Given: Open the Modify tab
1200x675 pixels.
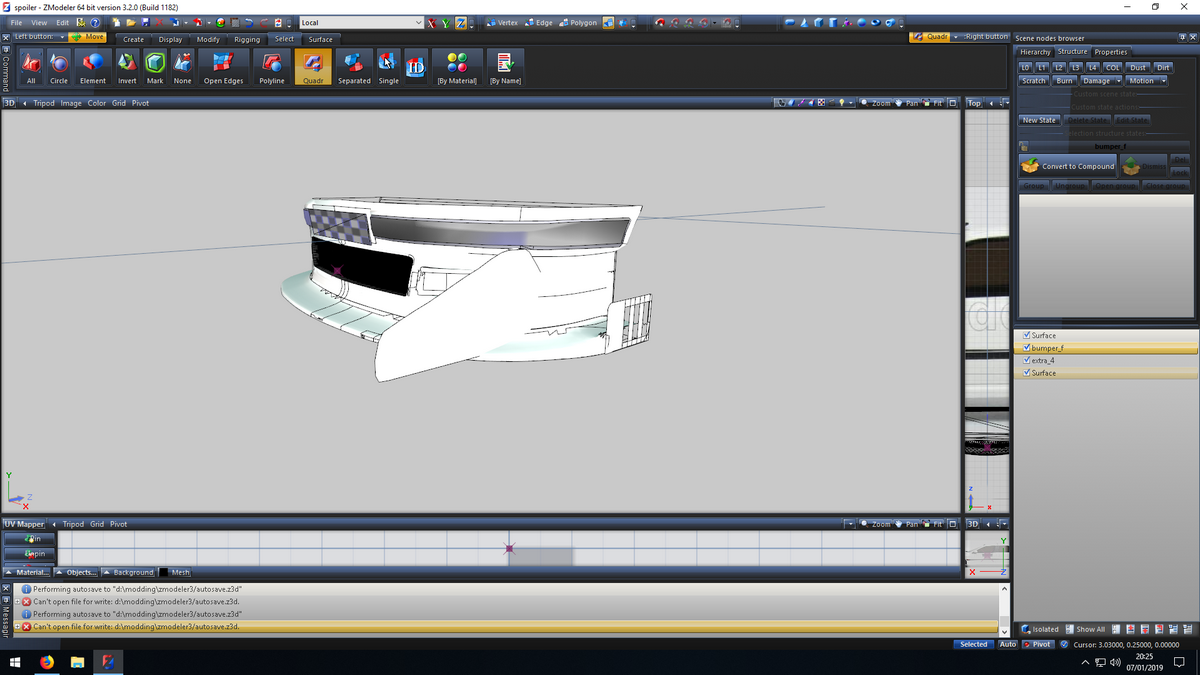Looking at the screenshot, I should click(208, 39).
